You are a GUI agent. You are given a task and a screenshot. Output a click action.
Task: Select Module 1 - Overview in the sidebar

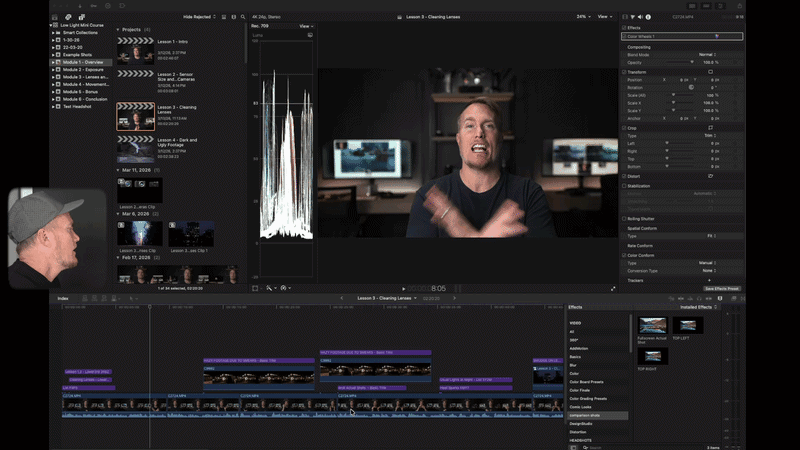(82, 62)
